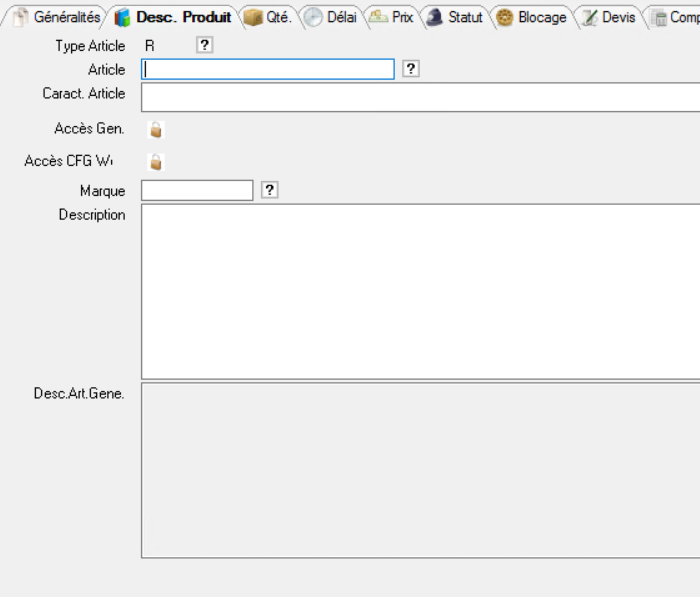The height and width of the screenshot is (597, 700).
Task: Click the Desc.Art.Gene. read-only area
Action: pos(421,470)
